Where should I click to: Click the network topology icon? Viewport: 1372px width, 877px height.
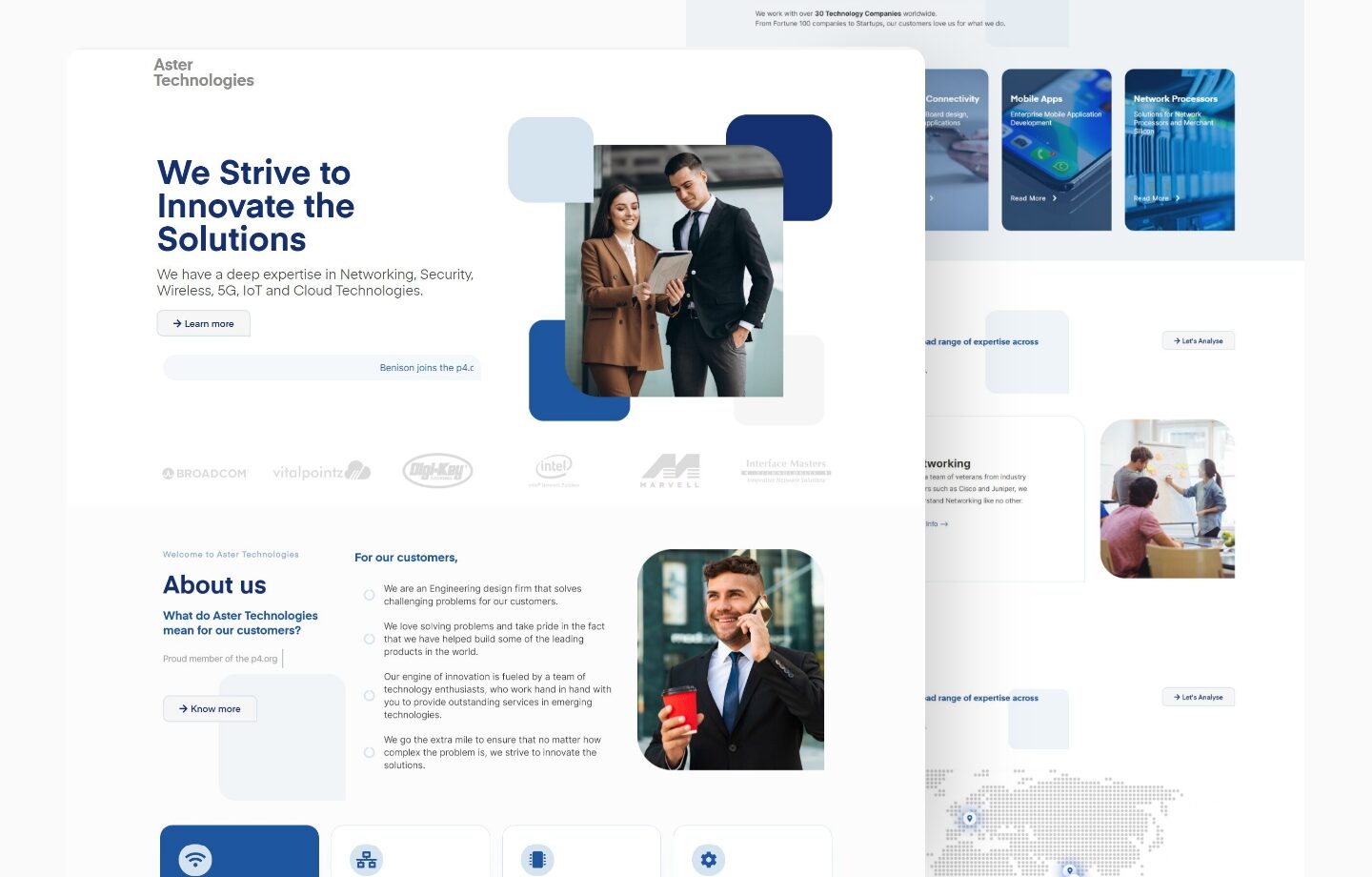point(367,859)
